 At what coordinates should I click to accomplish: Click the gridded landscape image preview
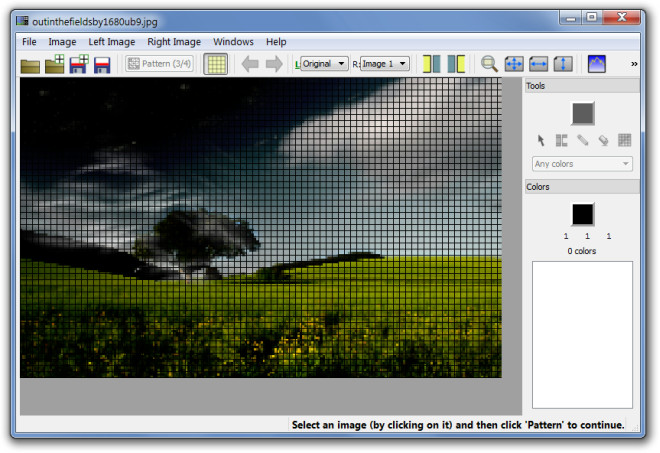tap(261, 227)
